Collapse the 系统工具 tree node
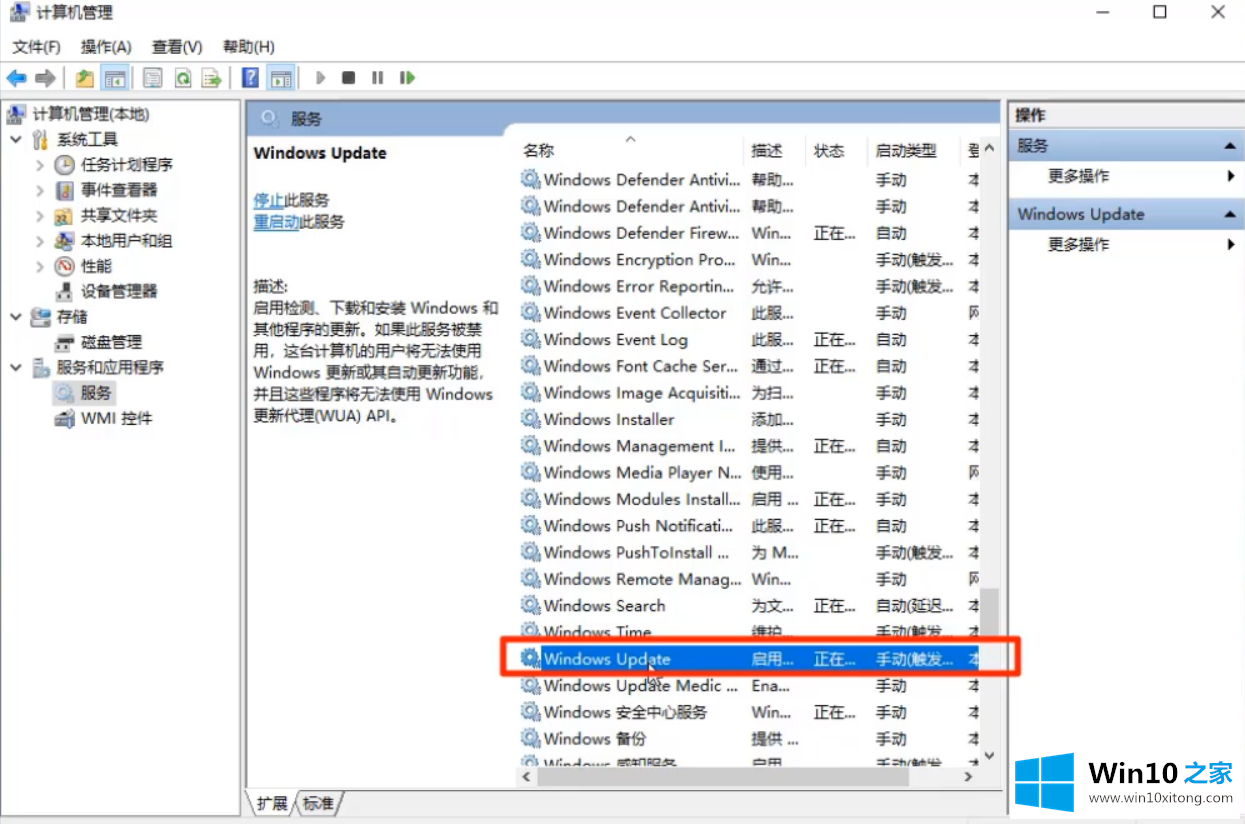Image resolution: width=1245 pixels, height=824 pixels. 16,139
